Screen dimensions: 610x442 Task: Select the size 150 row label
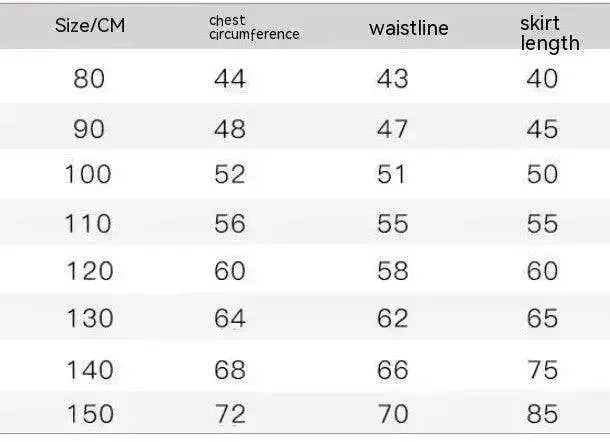pyautogui.click(x=89, y=413)
